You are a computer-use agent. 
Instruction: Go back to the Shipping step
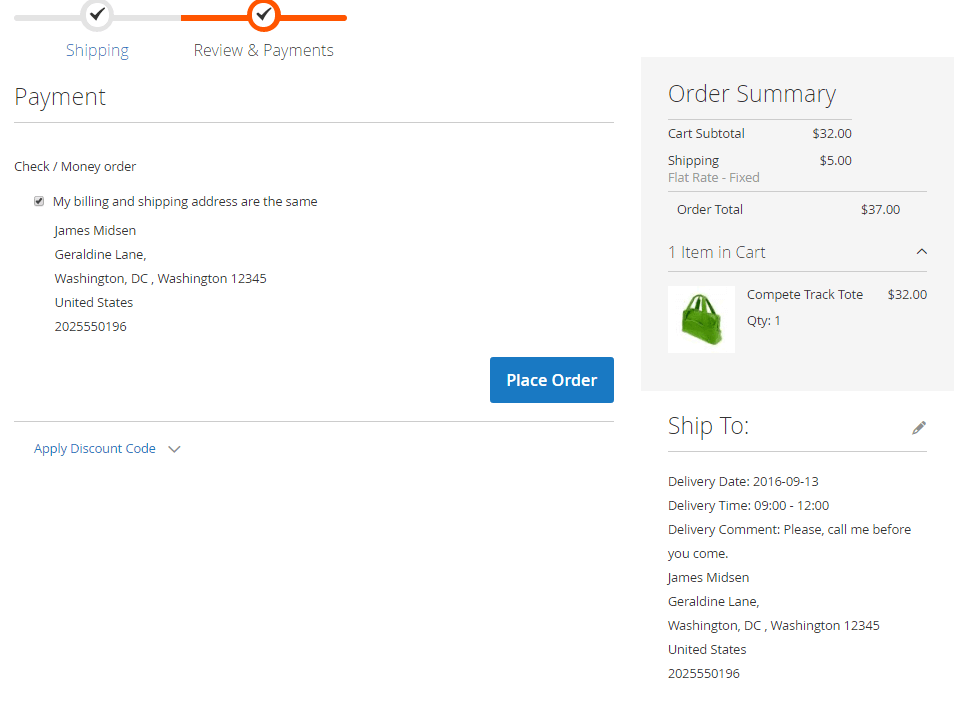pyautogui.click(x=97, y=50)
